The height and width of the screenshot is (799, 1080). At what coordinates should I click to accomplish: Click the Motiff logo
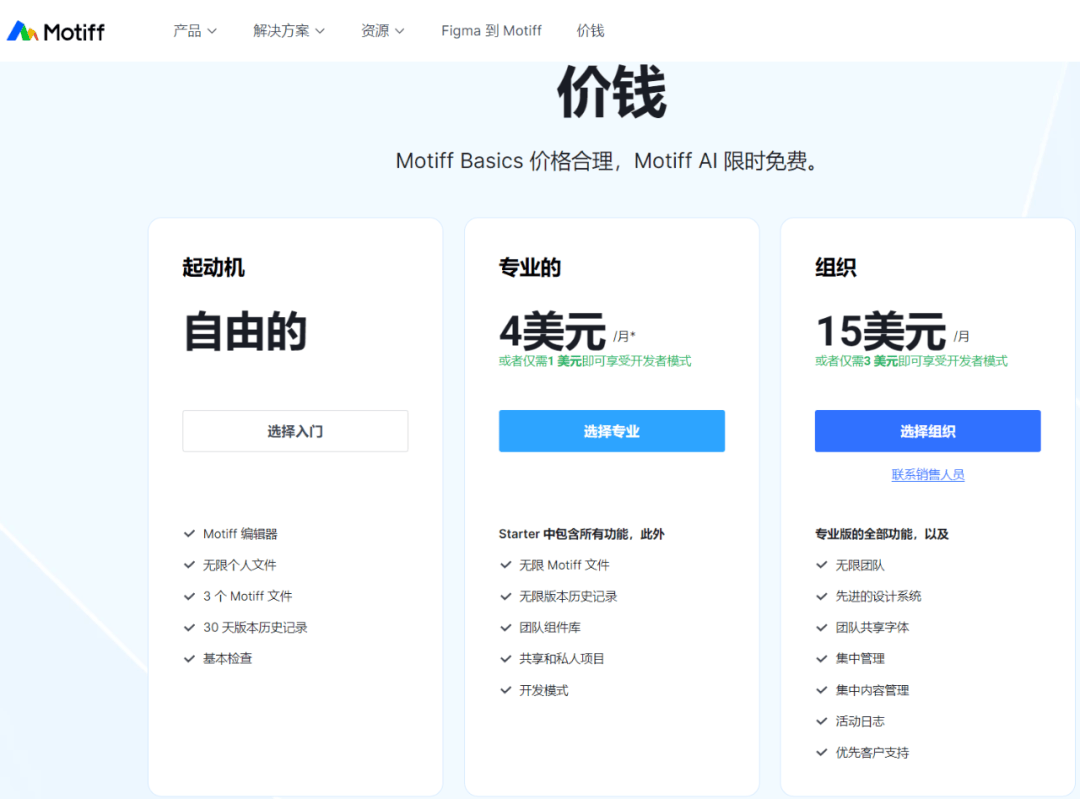click(56, 31)
